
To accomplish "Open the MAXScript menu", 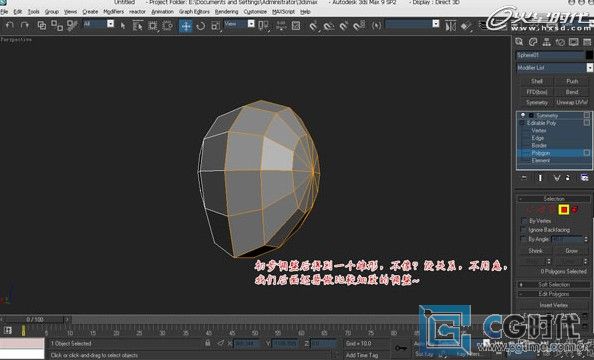I will (283, 12).
